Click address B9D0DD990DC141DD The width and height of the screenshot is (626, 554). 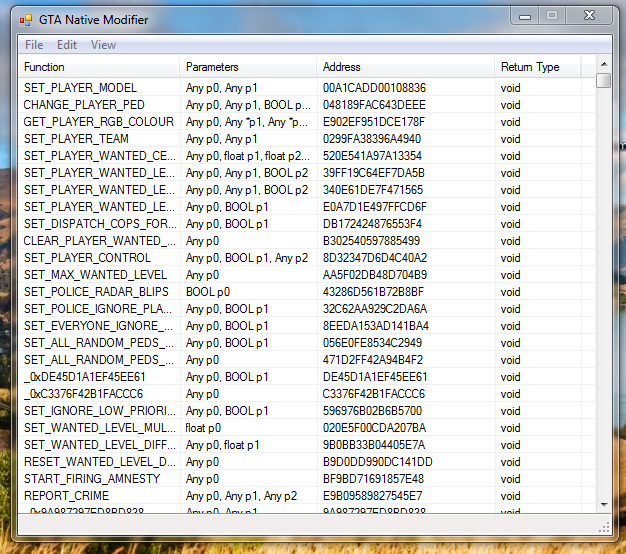377,462
